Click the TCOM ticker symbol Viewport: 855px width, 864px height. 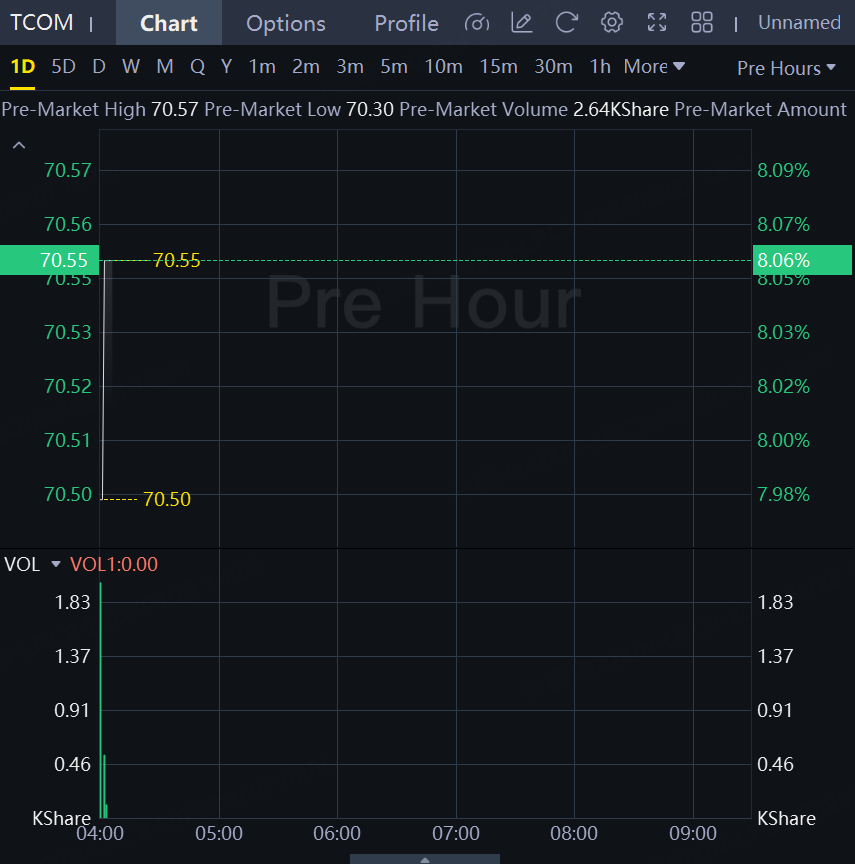point(42,23)
